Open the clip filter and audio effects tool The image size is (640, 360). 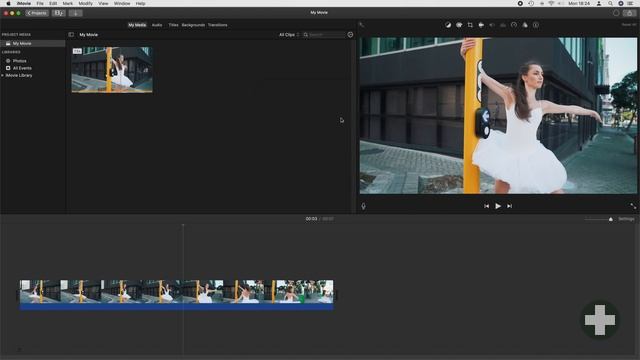[525, 25]
